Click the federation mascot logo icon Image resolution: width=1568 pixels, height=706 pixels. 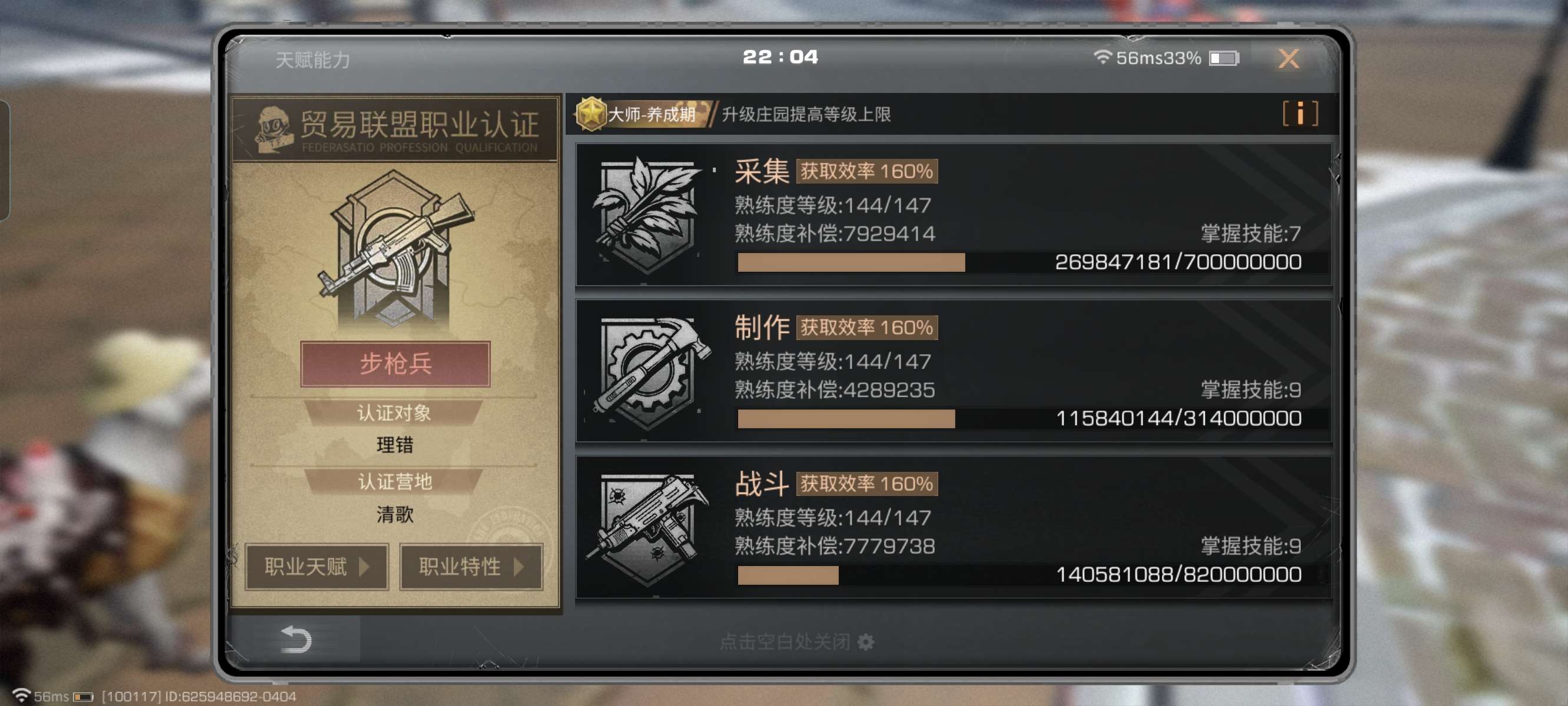tap(273, 129)
